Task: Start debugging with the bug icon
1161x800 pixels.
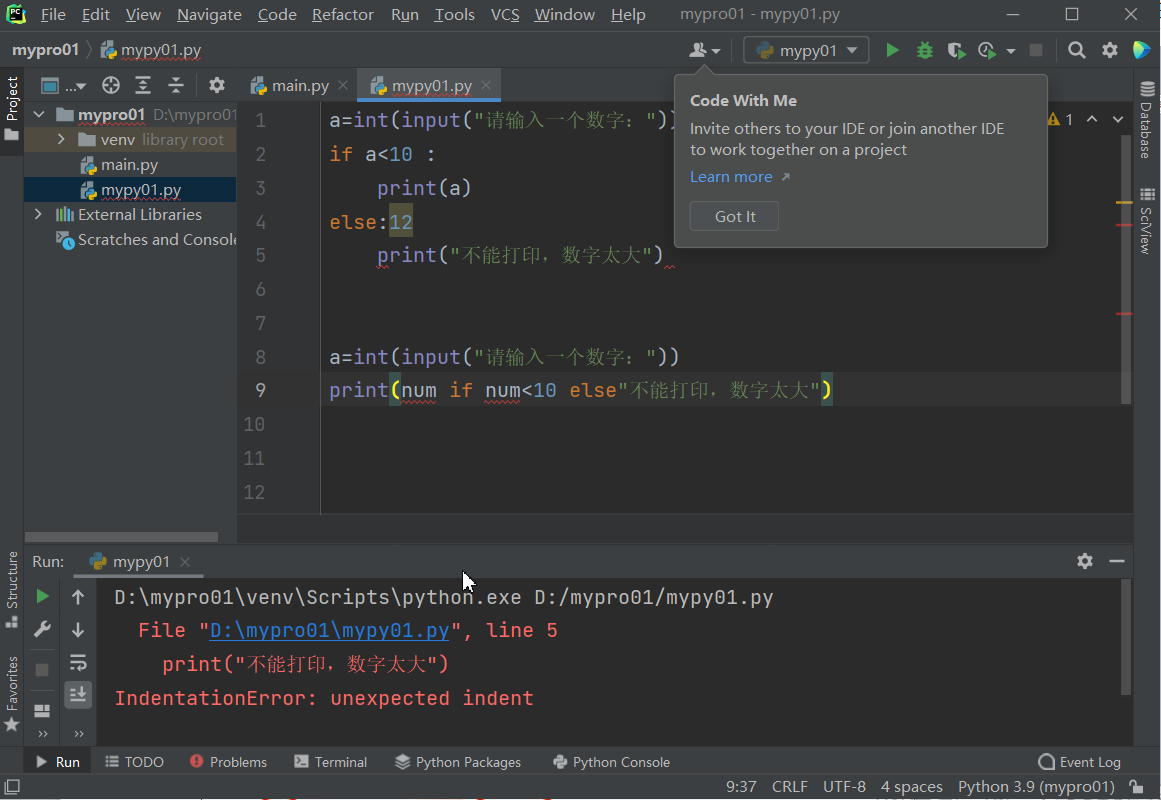Action: (925, 50)
